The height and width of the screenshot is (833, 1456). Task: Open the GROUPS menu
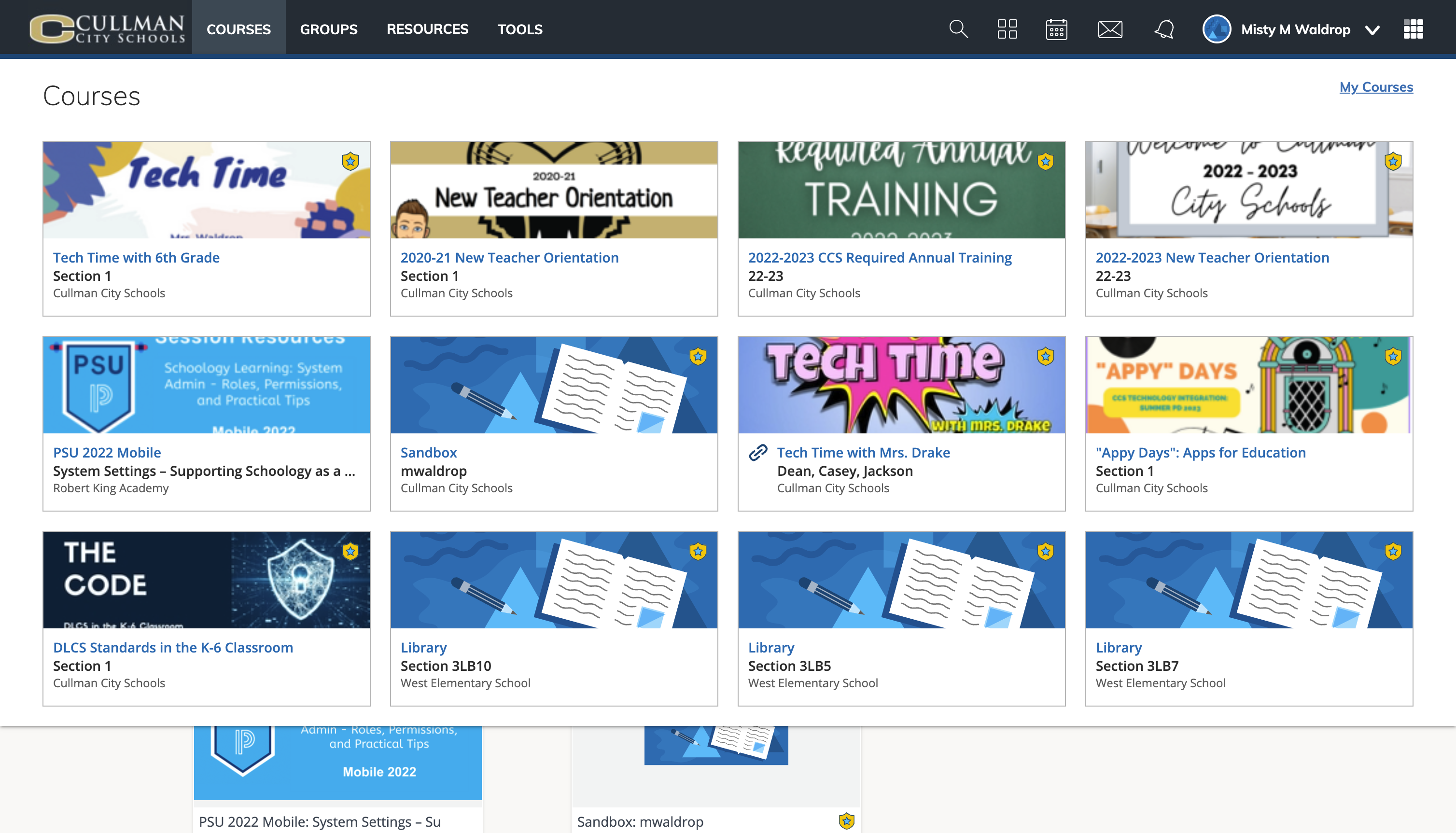point(328,28)
